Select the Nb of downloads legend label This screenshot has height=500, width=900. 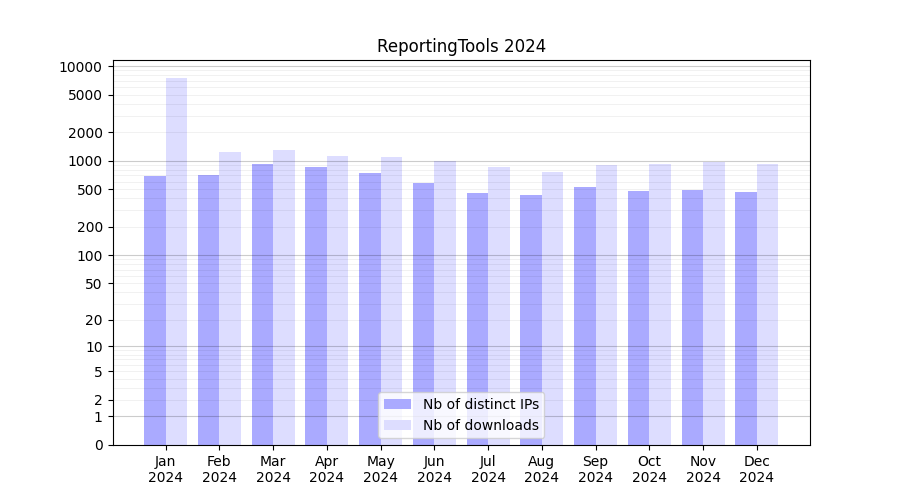pyautogui.click(x=480, y=425)
